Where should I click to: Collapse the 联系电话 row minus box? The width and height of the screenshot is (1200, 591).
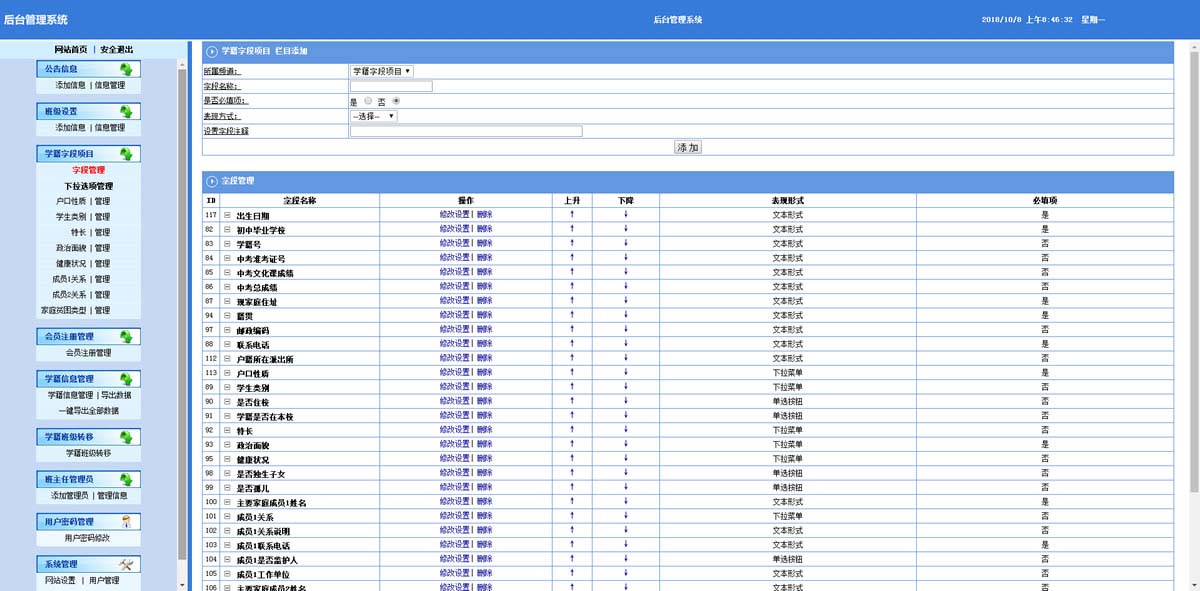click(x=227, y=344)
